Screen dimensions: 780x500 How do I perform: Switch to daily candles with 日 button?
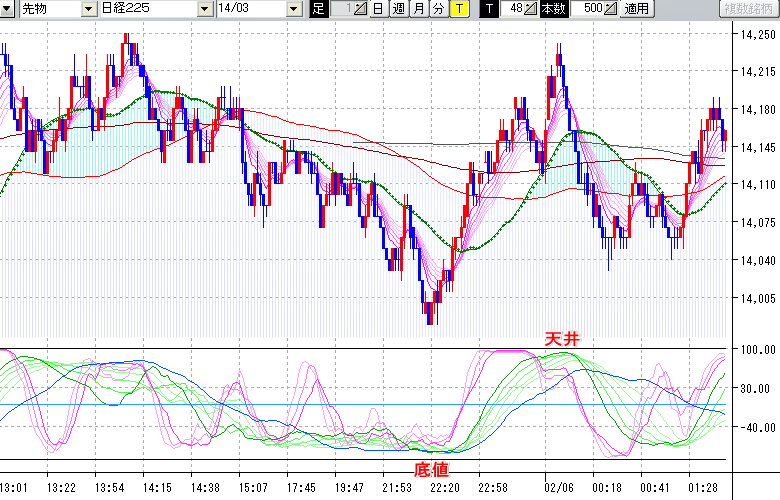[x=377, y=9]
